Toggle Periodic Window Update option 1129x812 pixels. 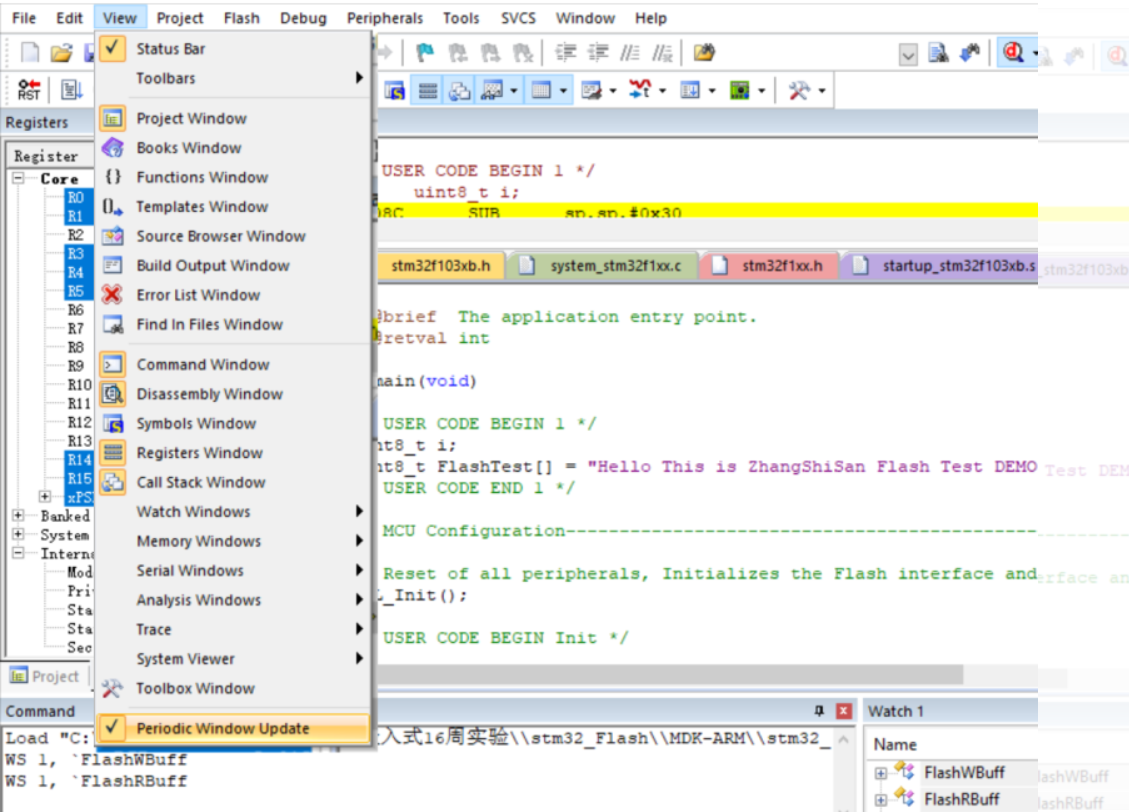(233, 728)
